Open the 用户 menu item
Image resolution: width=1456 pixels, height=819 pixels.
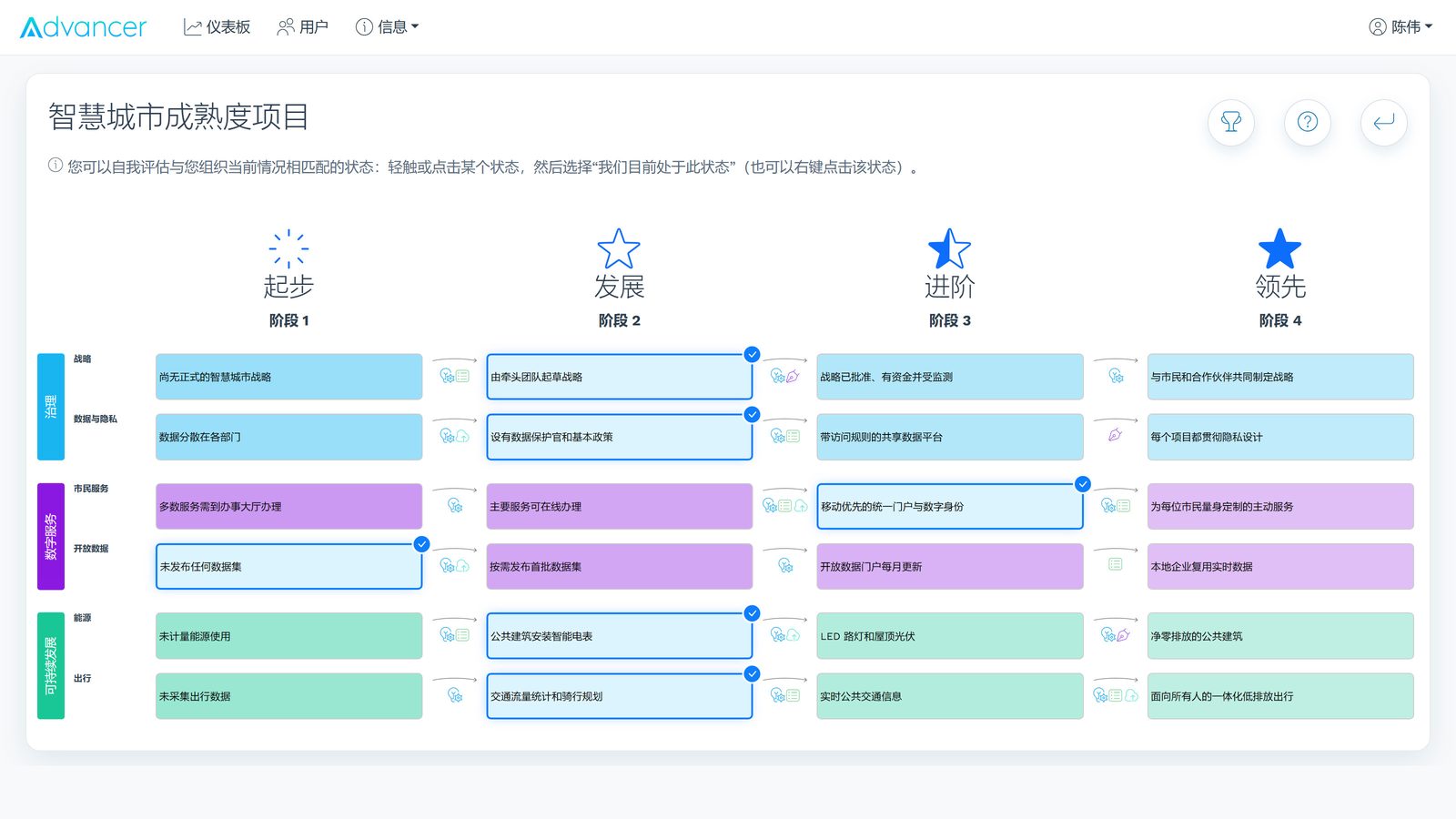pyautogui.click(x=302, y=27)
